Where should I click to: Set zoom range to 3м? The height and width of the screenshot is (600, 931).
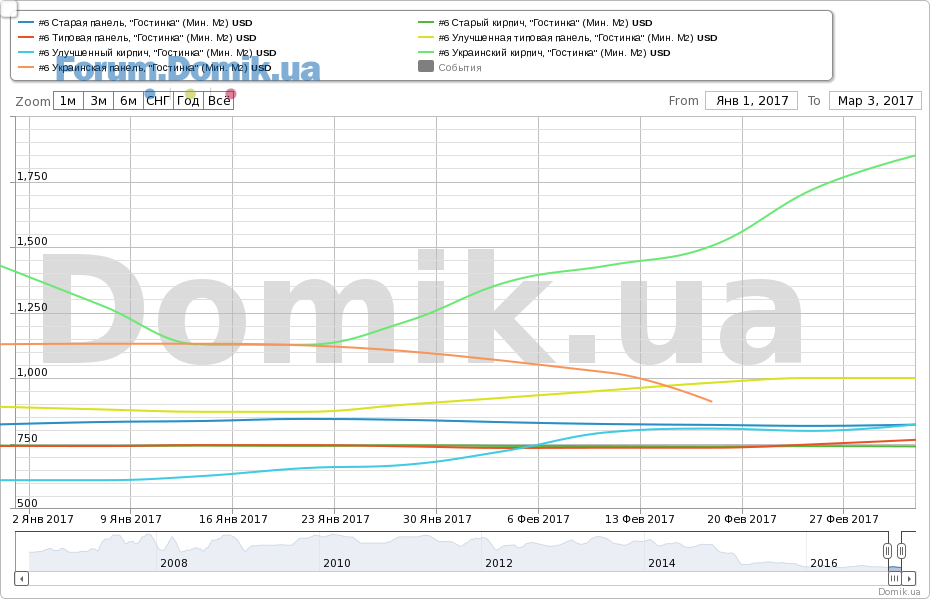pos(98,101)
